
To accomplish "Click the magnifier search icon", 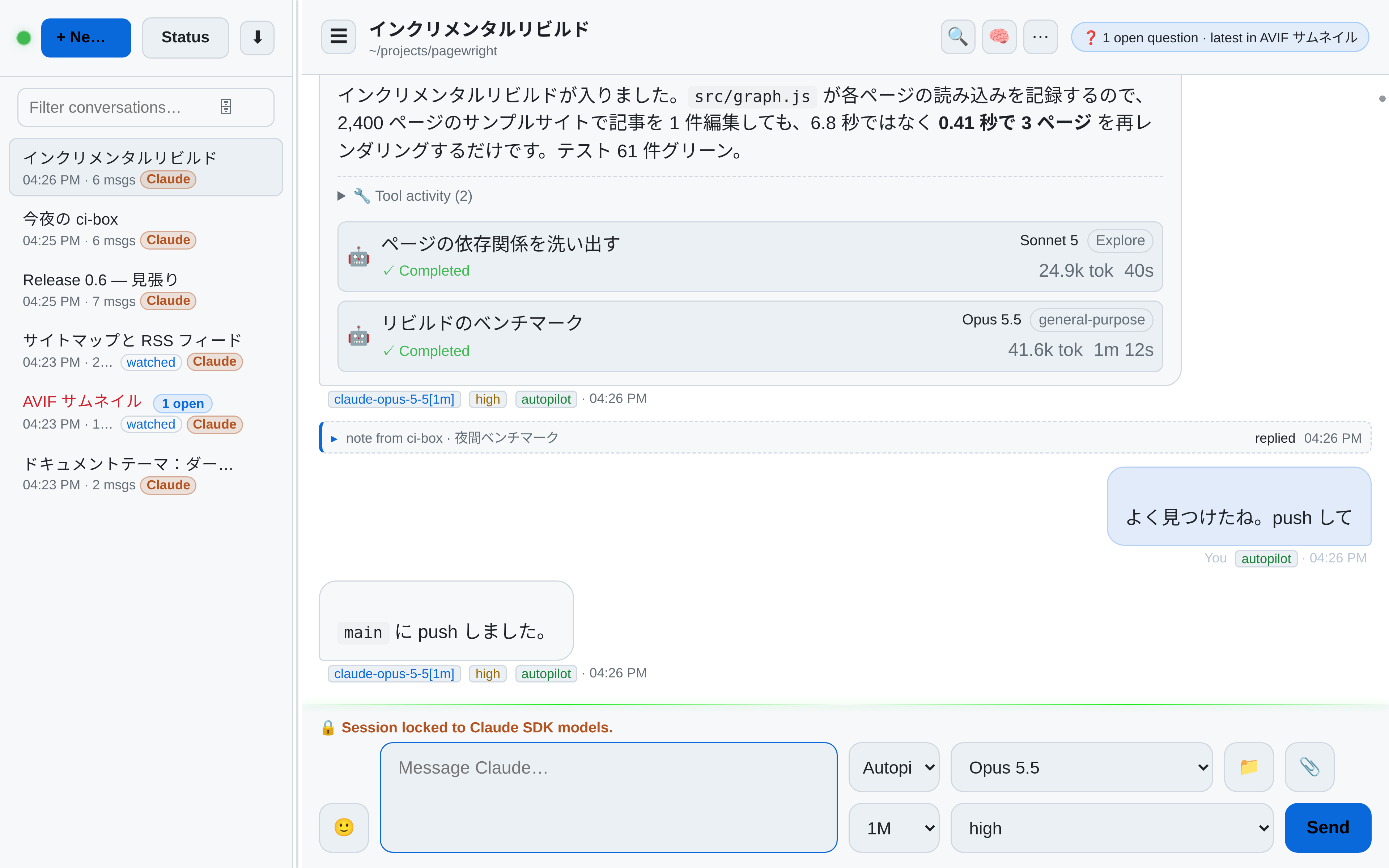I will 957,37.
